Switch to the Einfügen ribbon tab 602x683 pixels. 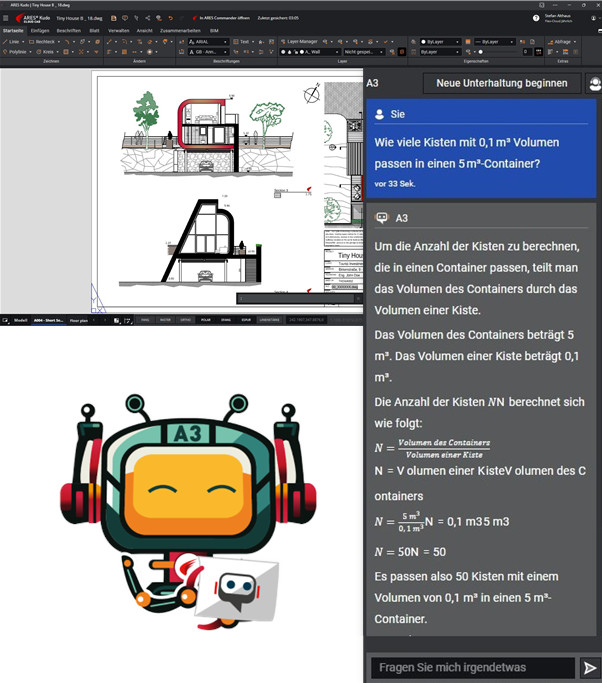40,31
